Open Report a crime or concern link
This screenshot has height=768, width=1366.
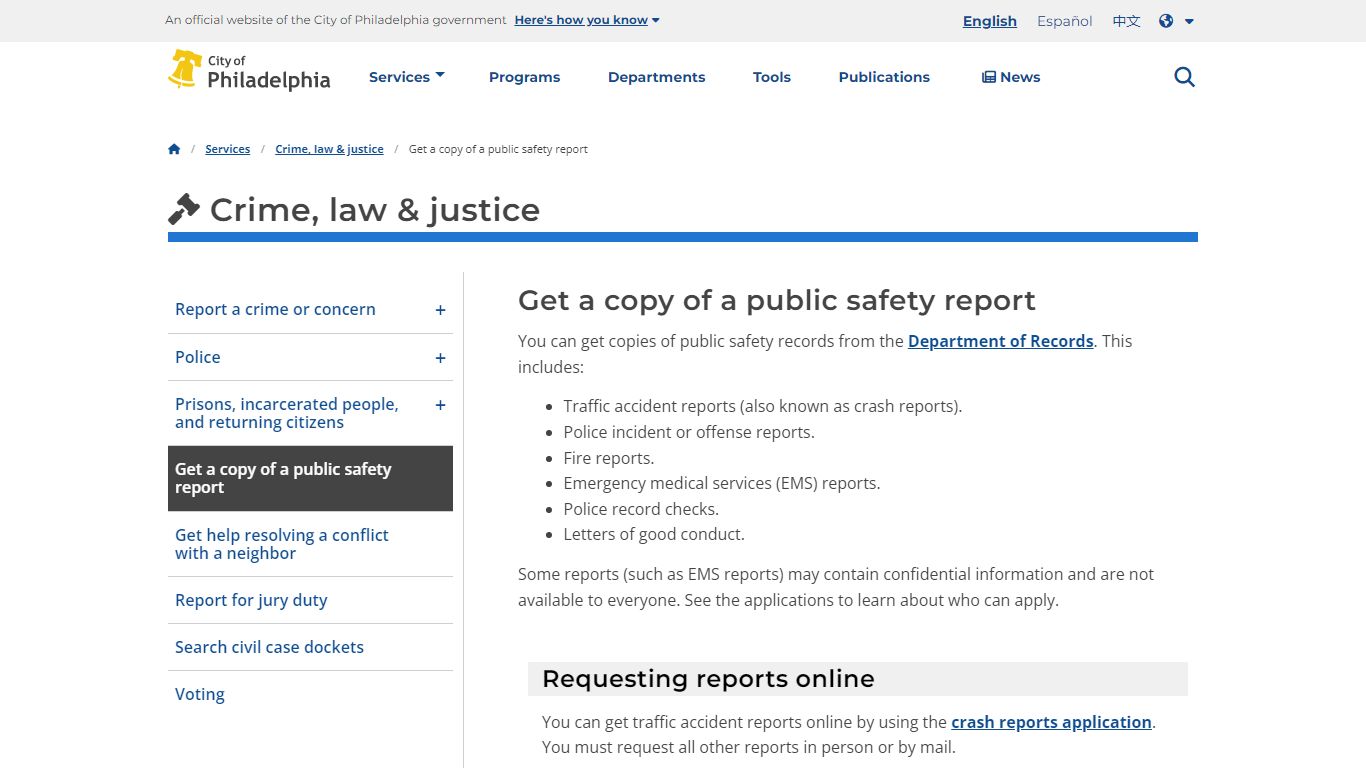(x=275, y=309)
